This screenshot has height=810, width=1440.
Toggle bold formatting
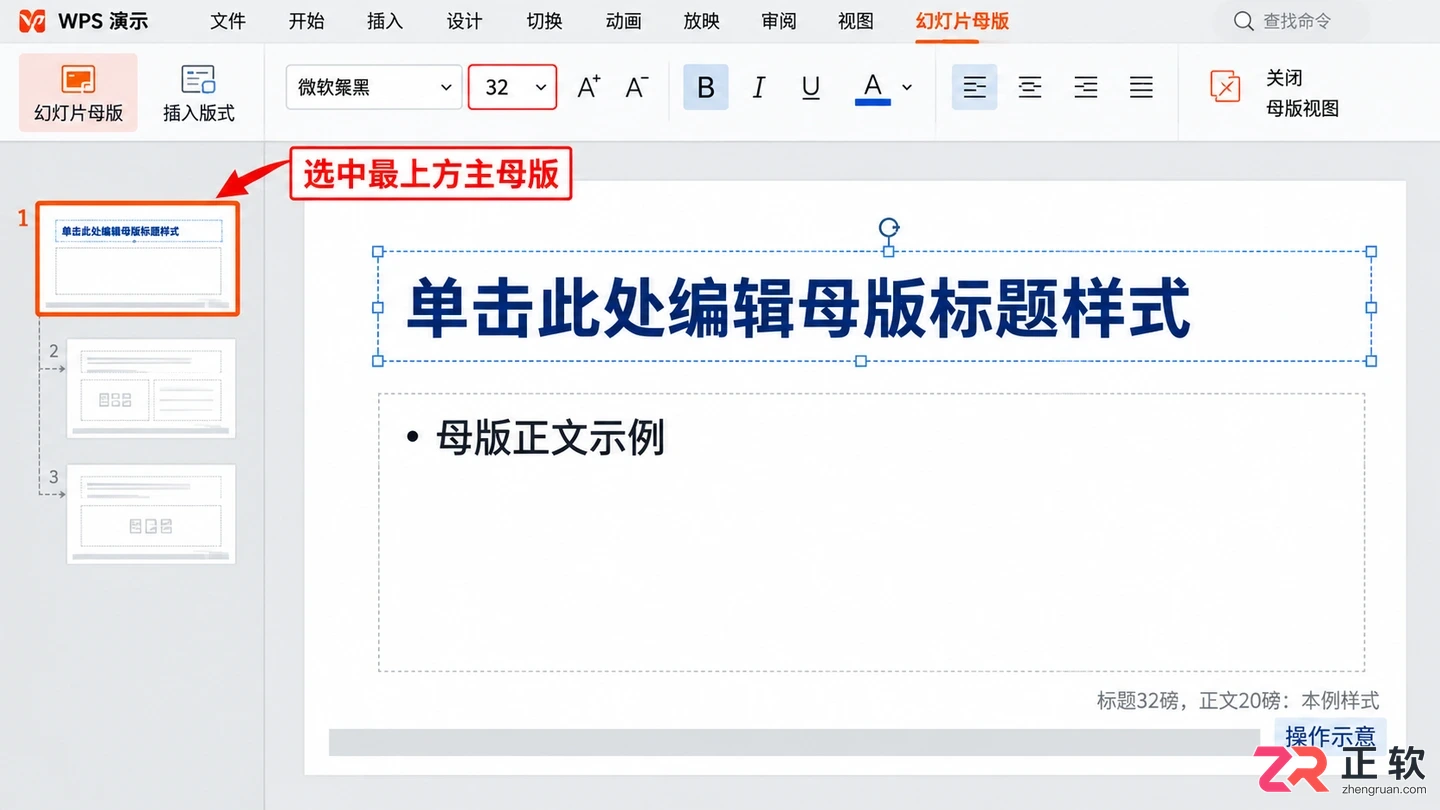pos(705,87)
